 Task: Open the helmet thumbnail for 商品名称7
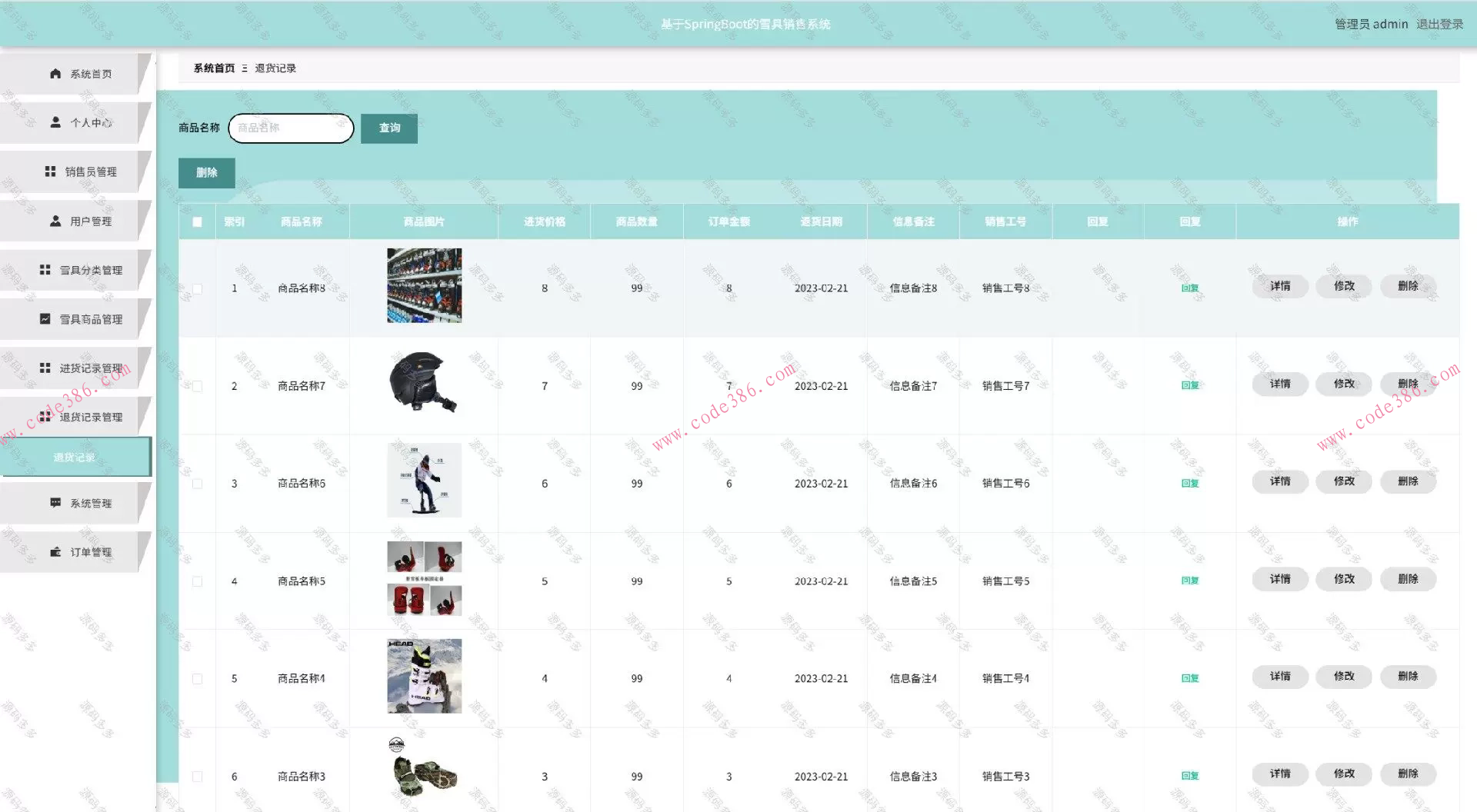423,383
